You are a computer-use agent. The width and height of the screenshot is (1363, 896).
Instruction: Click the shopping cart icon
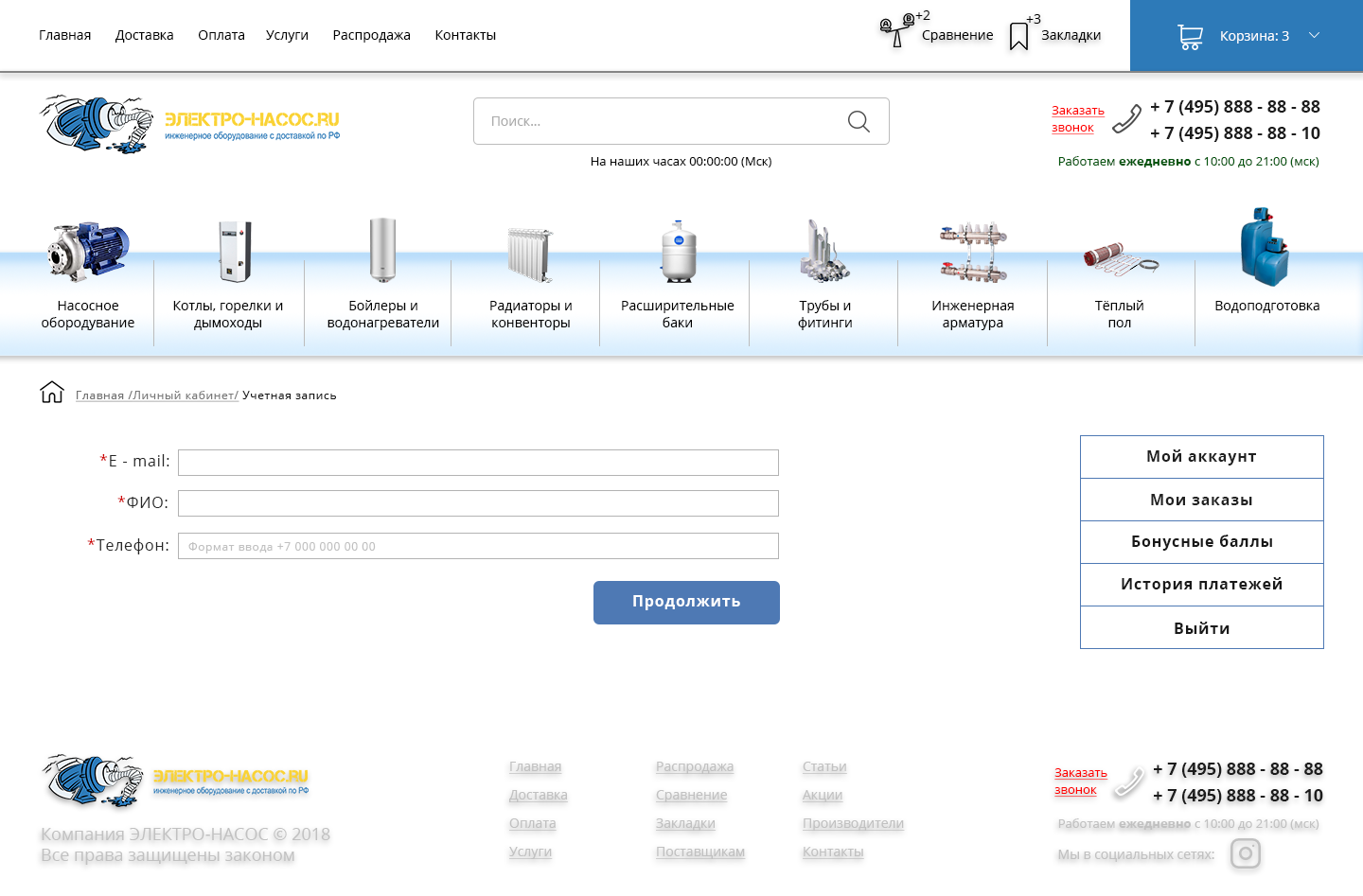[1190, 37]
